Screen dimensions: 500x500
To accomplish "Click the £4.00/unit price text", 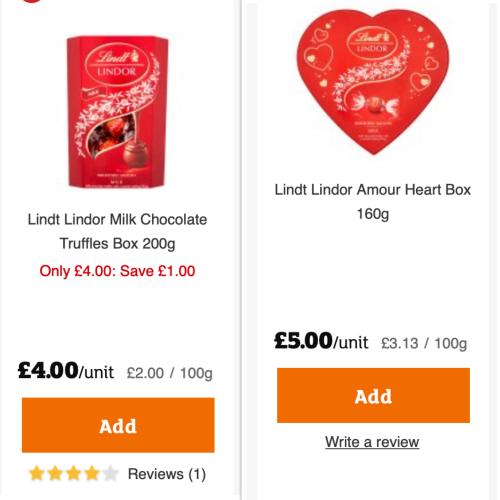I will pos(66,371).
